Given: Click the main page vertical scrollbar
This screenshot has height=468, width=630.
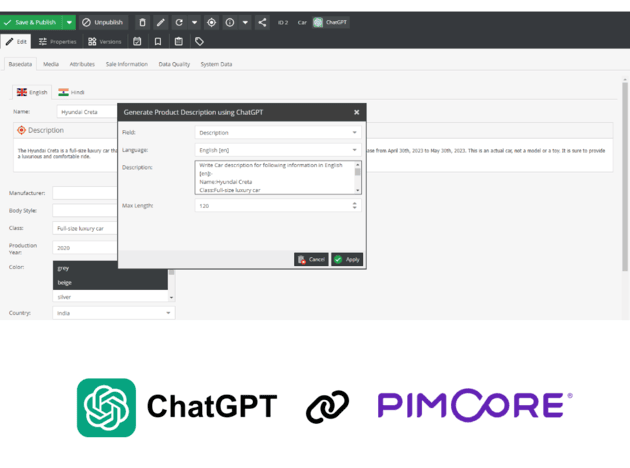Looking at the screenshot, I should pos(625,177).
